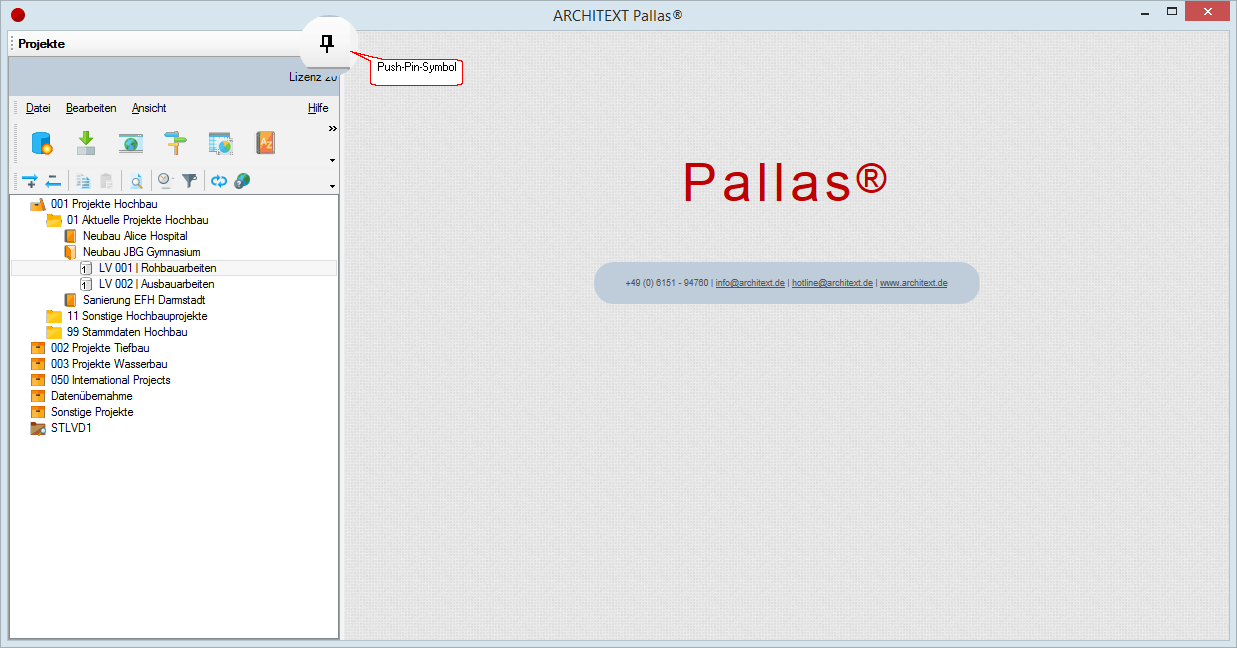The image size is (1237, 648).
Task: Open the Datei menu
Action: tap(38, 108)
